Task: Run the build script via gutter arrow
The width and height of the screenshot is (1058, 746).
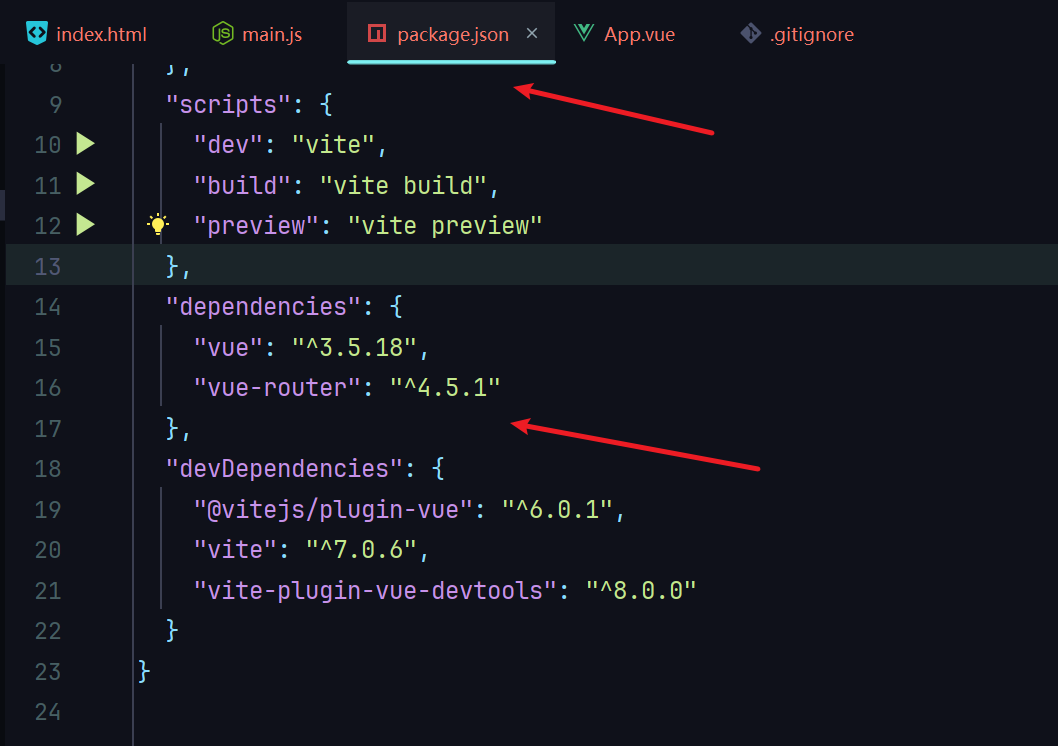Action: [85, 185]
